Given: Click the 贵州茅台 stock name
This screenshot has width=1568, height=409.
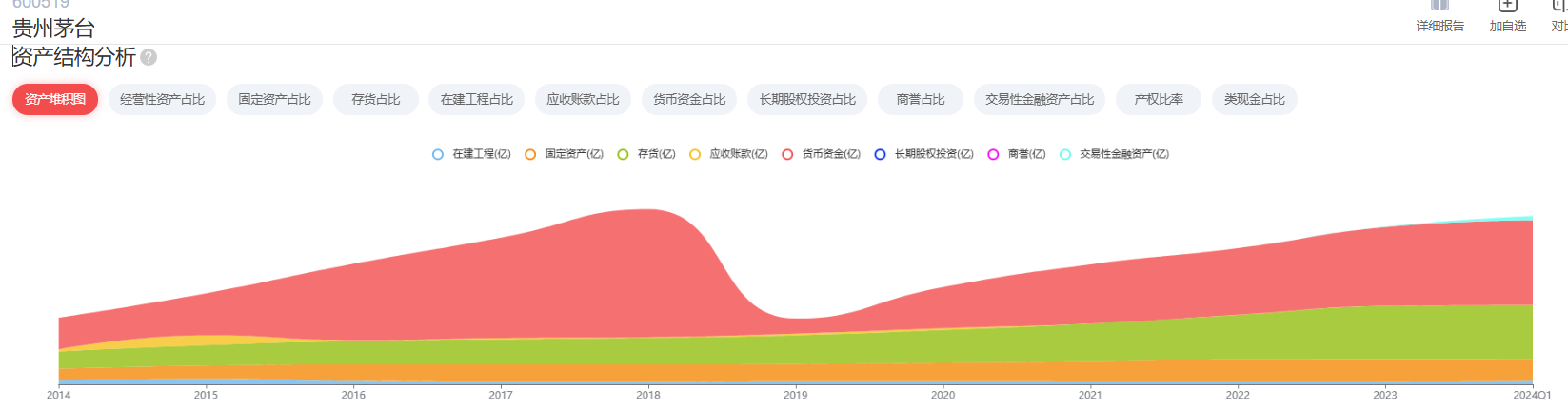Looking at the screenshot, I should click(x=53, y=29).
